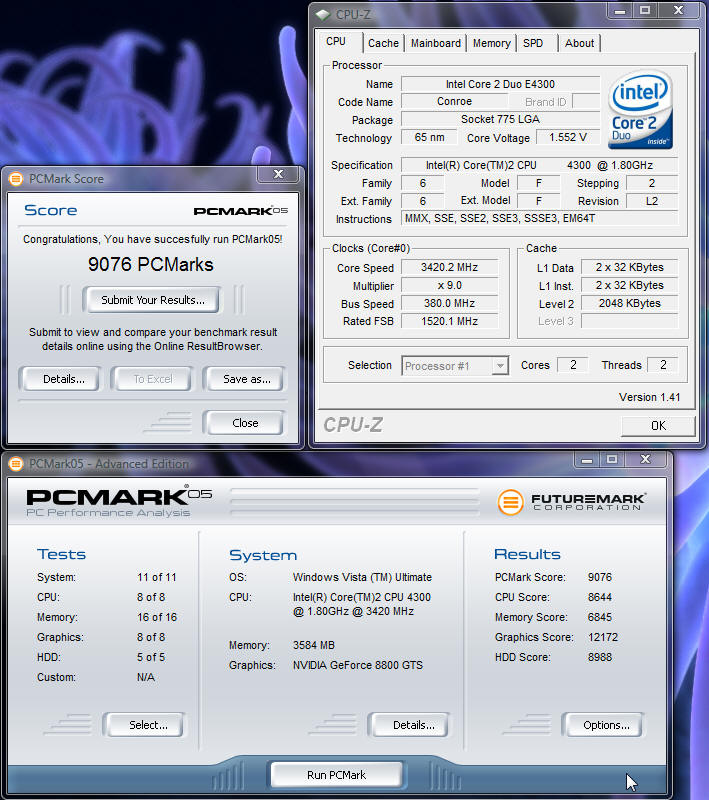Viewport: 709px width, 800px height.
Task: Click the CPU-Z title bar app icon
Action: point(323,15)
